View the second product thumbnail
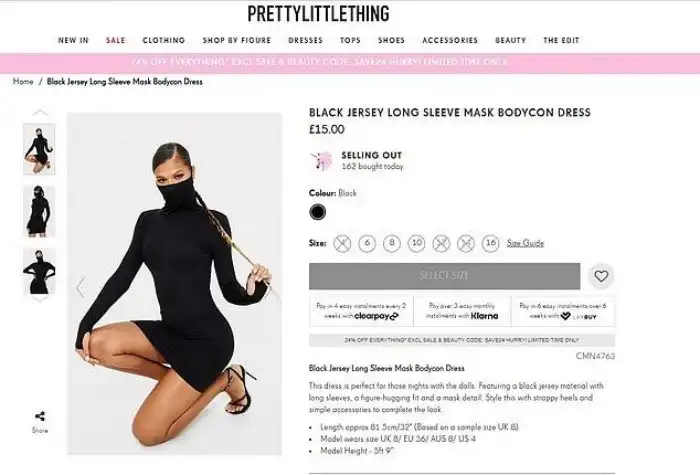The height and width of the screenshot is (475, 700). pos(39,211)
